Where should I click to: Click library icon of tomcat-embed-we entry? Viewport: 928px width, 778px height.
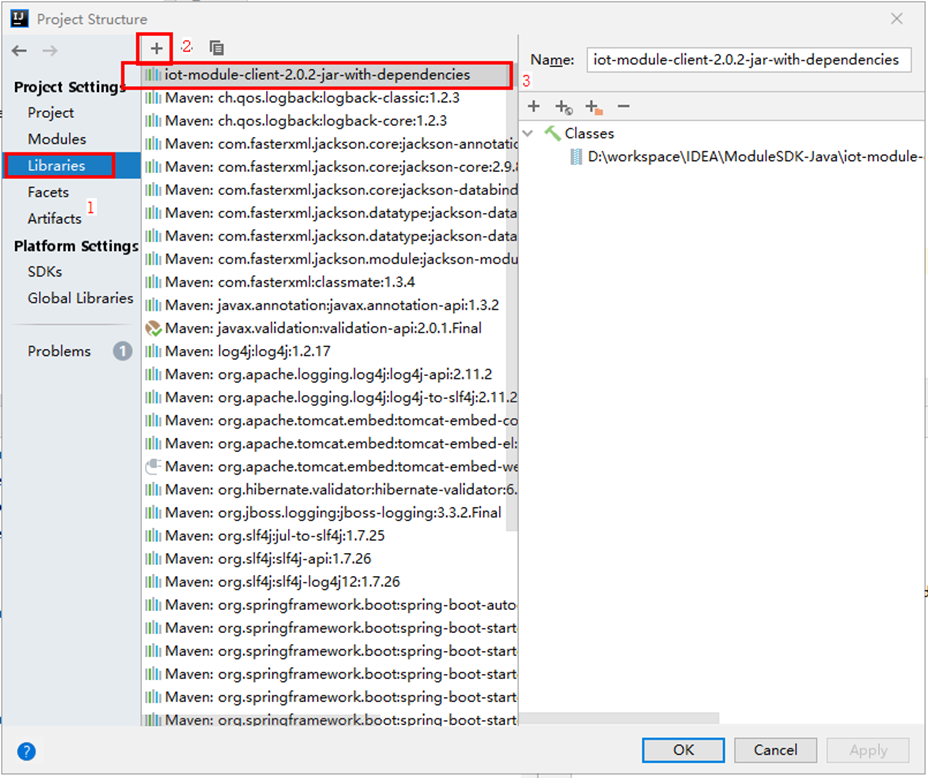coord(153,467)
